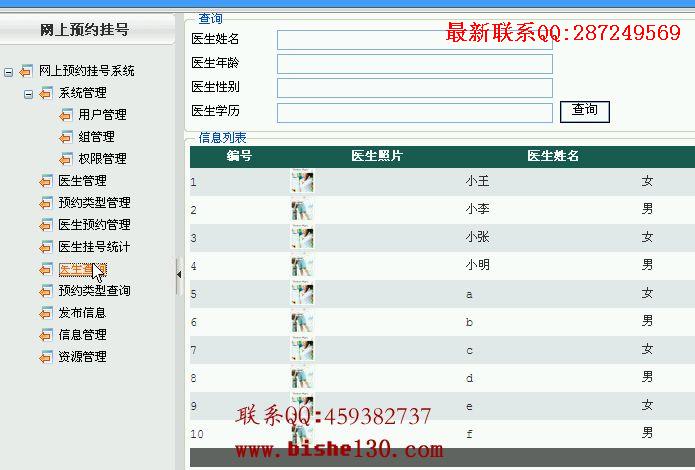
Task: Collapse the 网上预约挂号系统 root node
Action: [x=8, y=72]
